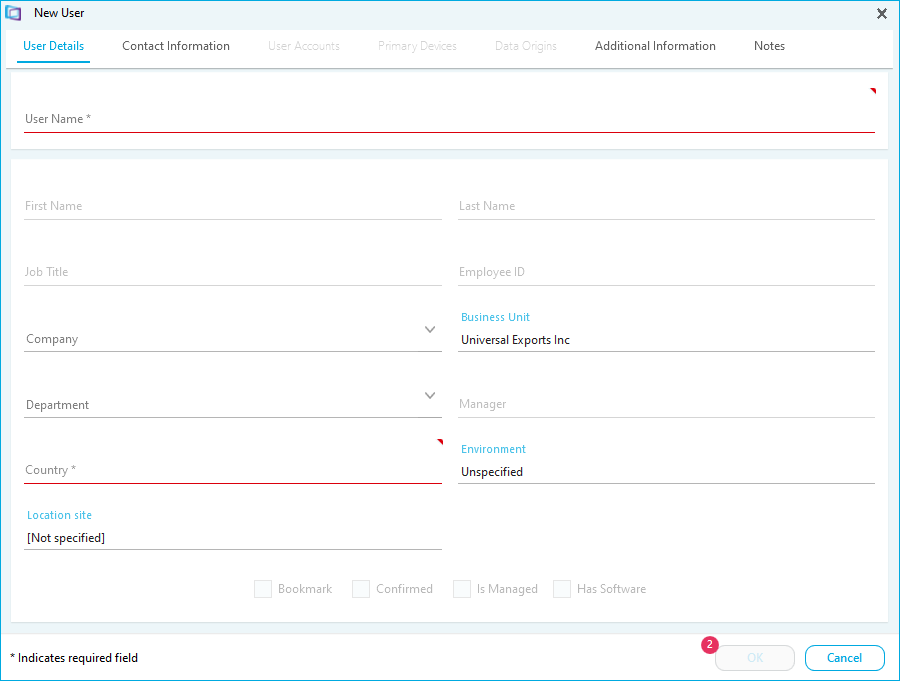900x681 pixels.
Task: Tick the Confirmed checkbox
Action: point(361,589)
